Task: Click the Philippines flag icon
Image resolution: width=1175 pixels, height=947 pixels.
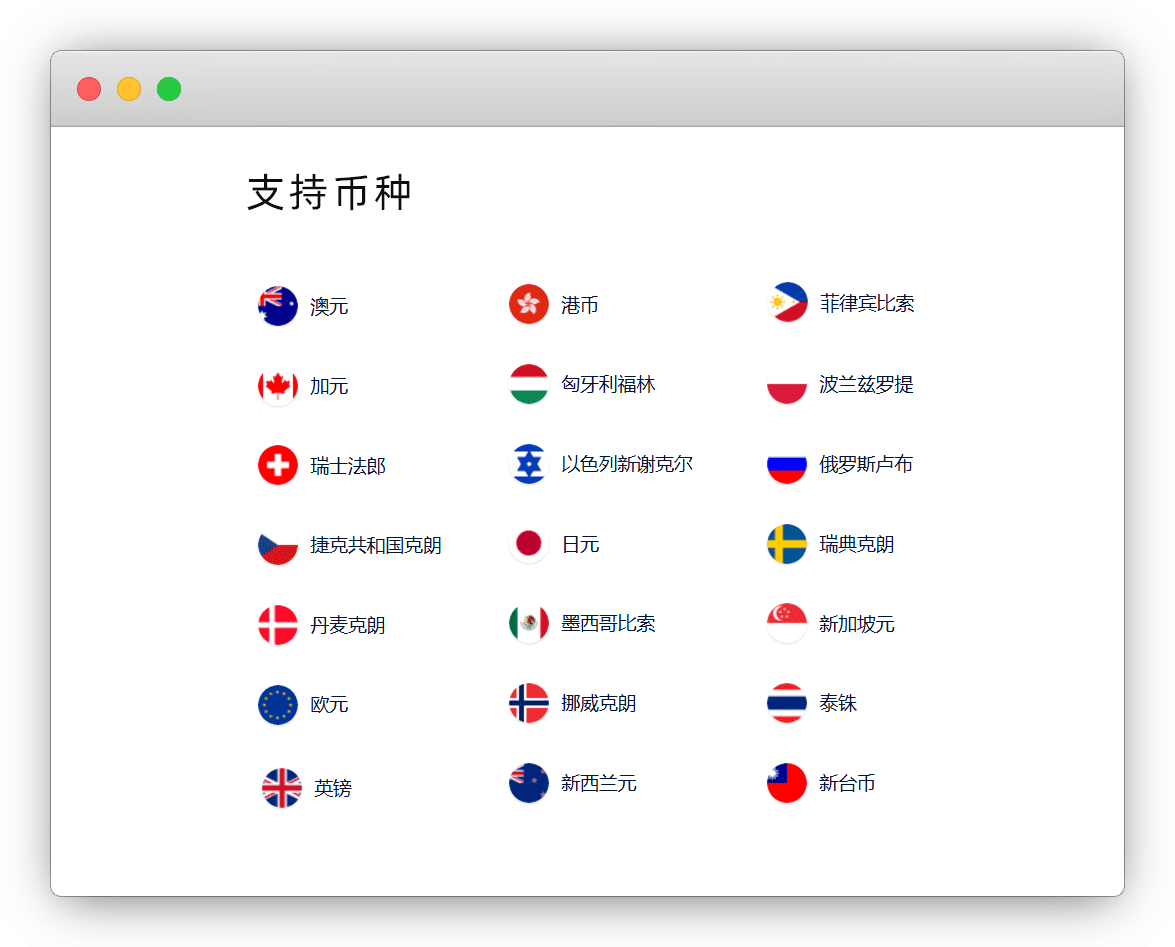Action: 787,303
